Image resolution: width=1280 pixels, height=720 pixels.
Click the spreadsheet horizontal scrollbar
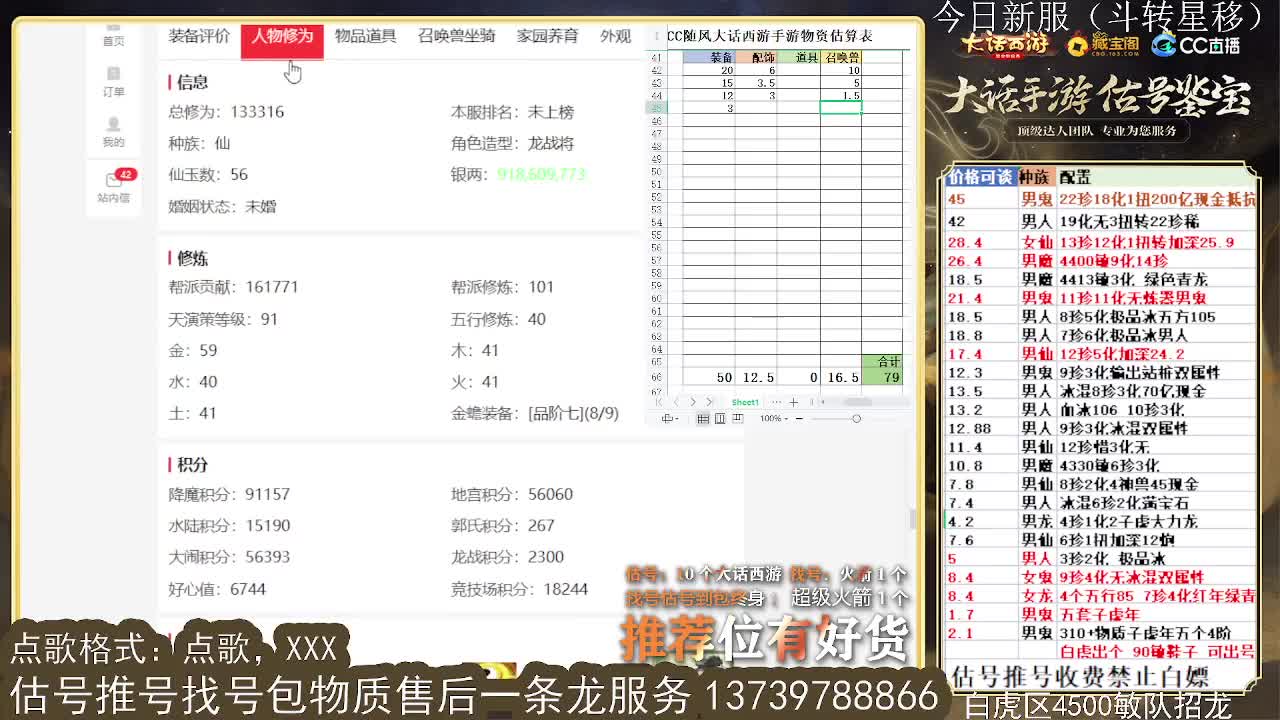tap(857, 402)
